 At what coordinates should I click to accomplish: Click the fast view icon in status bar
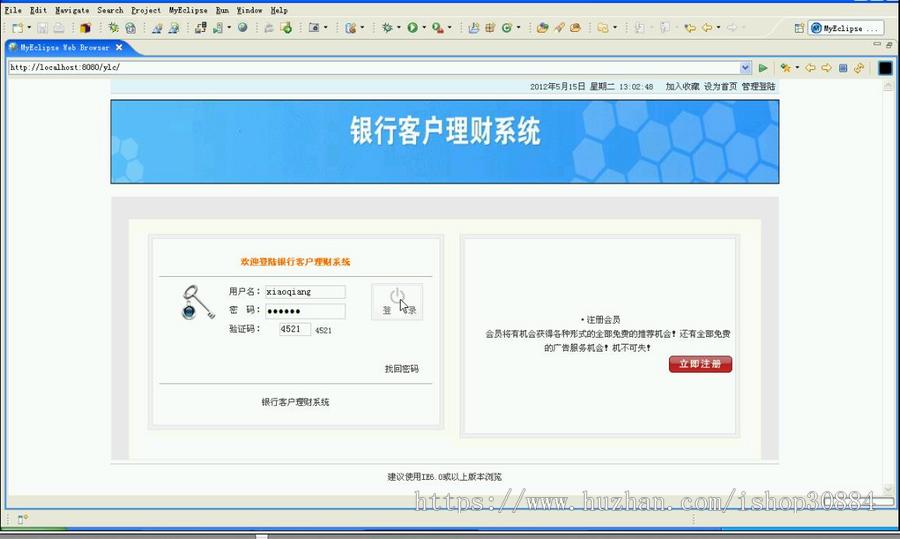click(x=22, y=519)
